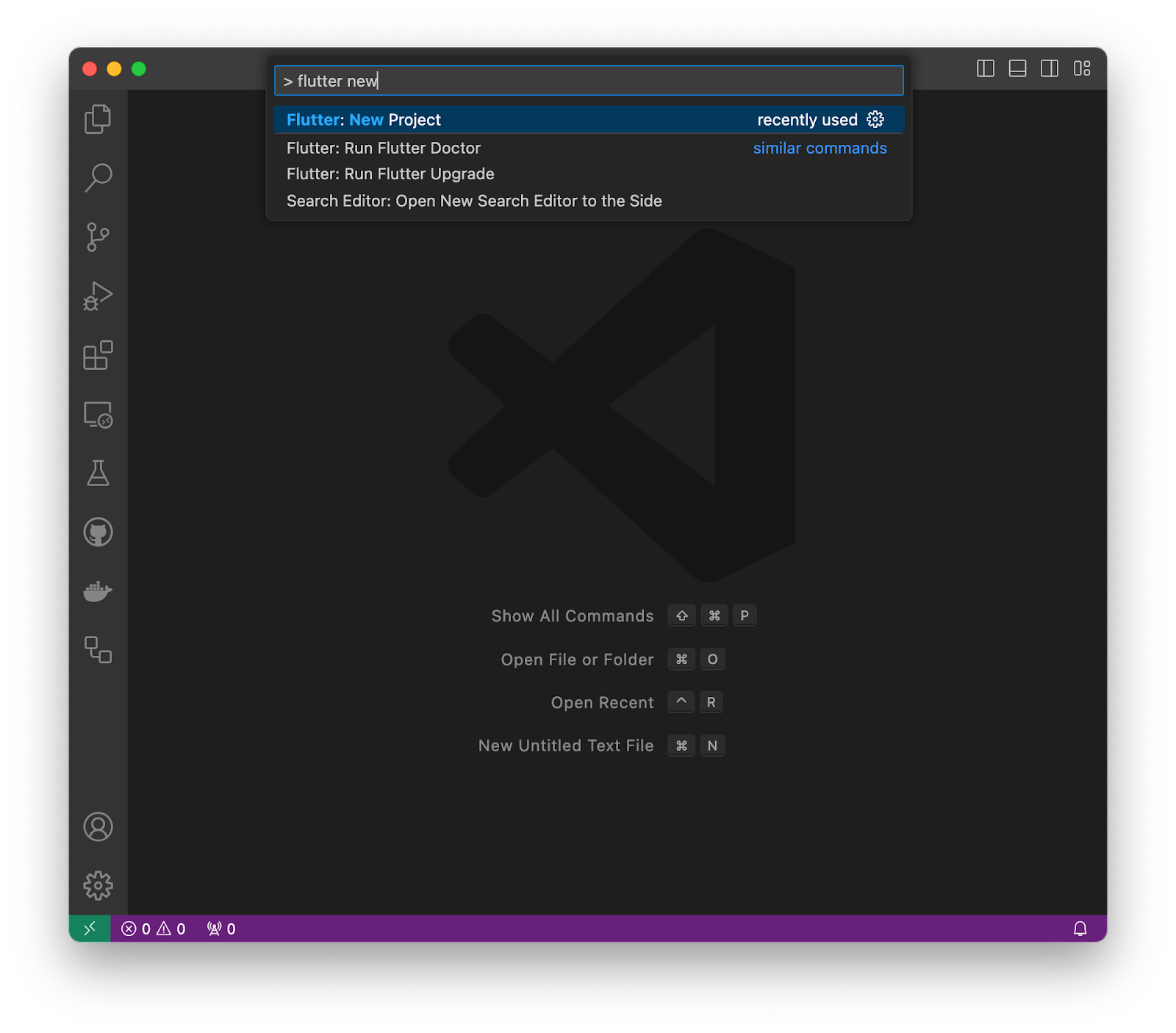1176x1033 pixels.
Task: Open the Source Control view
Action: [x=98, y=237]
